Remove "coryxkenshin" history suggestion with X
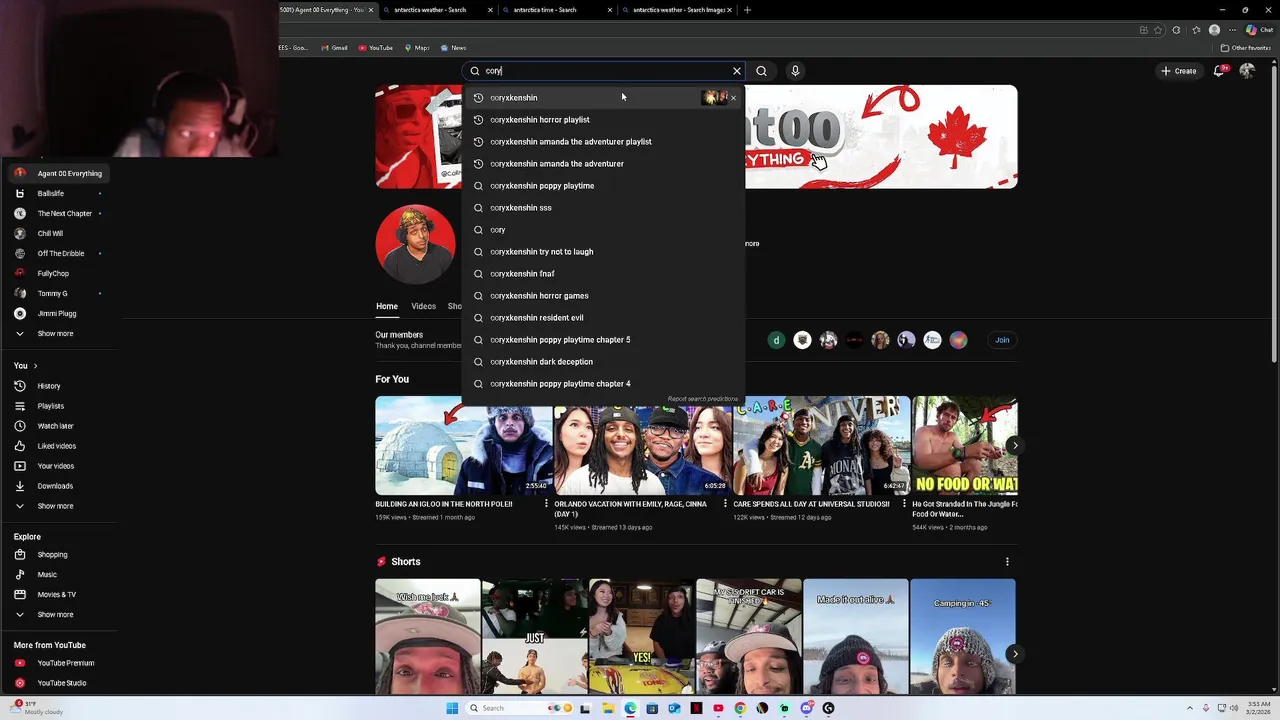 pyautogui.click(x=733, y=98)
